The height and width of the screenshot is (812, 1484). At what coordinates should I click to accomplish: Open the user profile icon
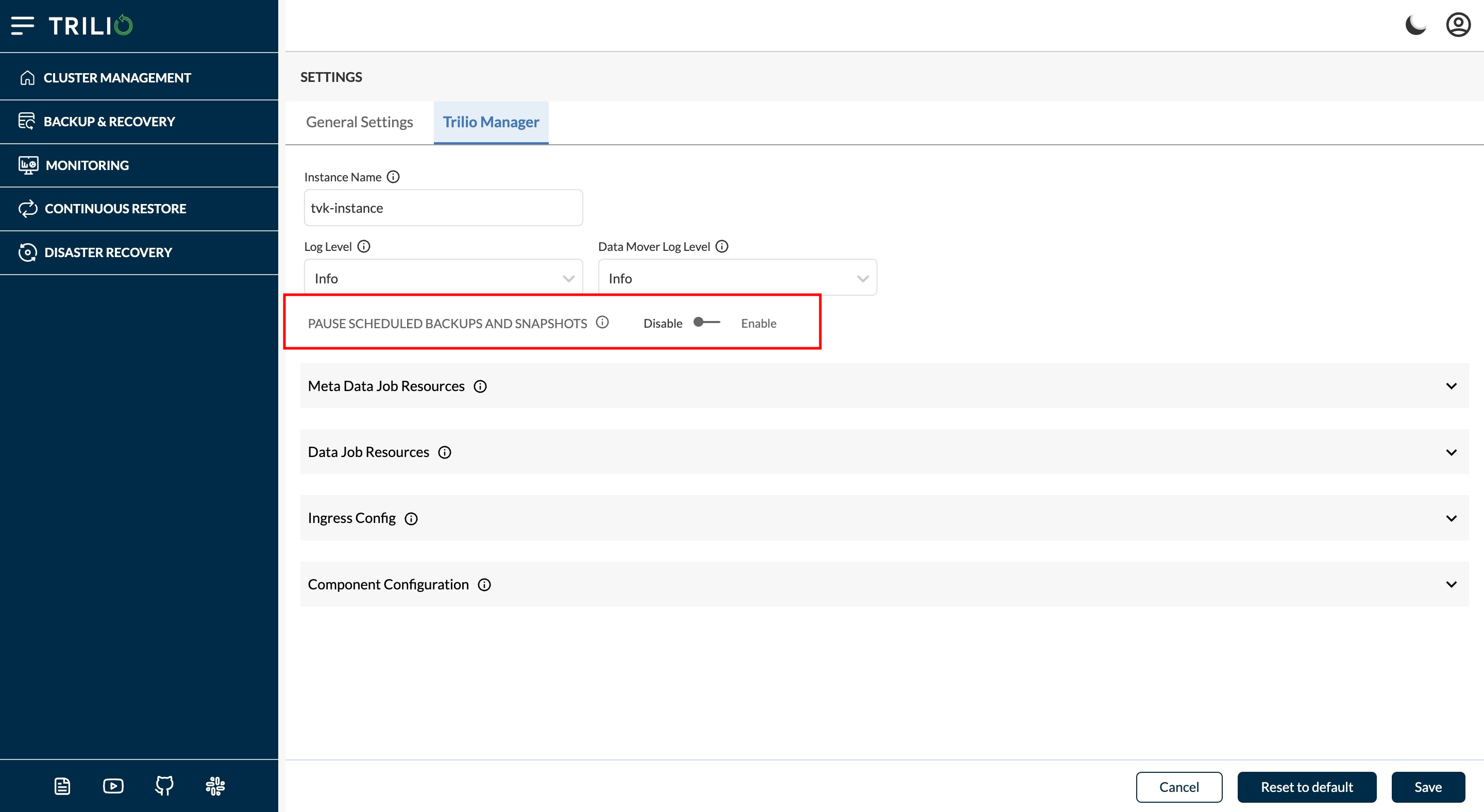click(x=1458, y=25)
